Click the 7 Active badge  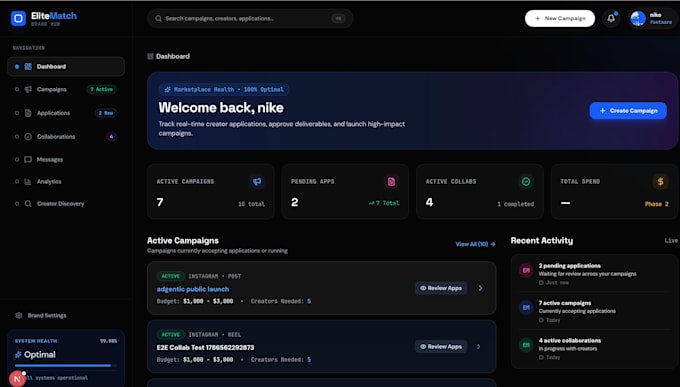[x=101, y=89]
